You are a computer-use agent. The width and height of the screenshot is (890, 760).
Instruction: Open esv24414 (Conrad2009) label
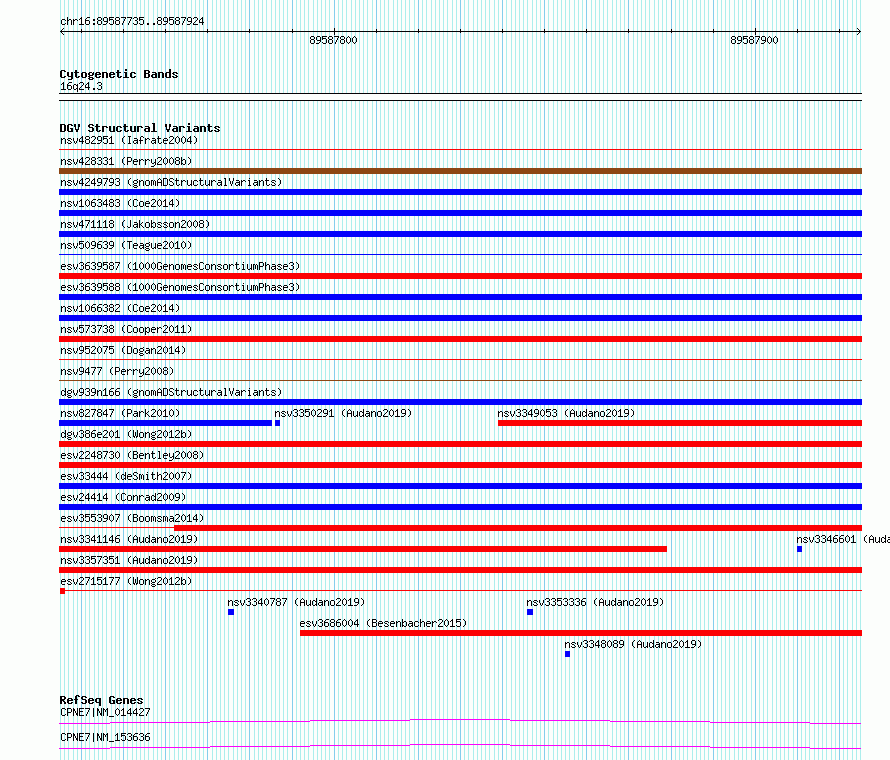point(123,497)
